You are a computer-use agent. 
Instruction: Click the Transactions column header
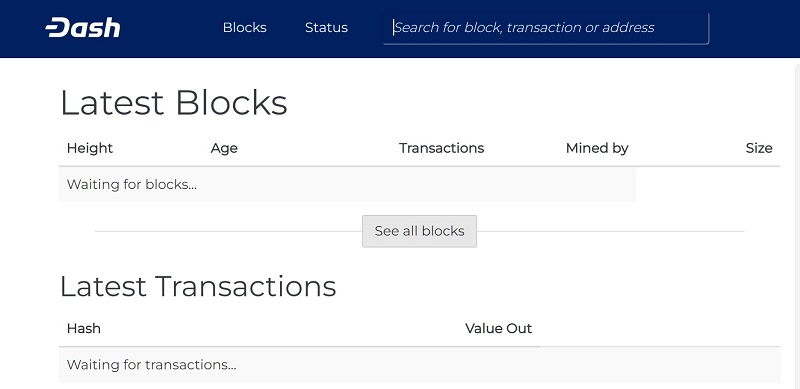441,148
